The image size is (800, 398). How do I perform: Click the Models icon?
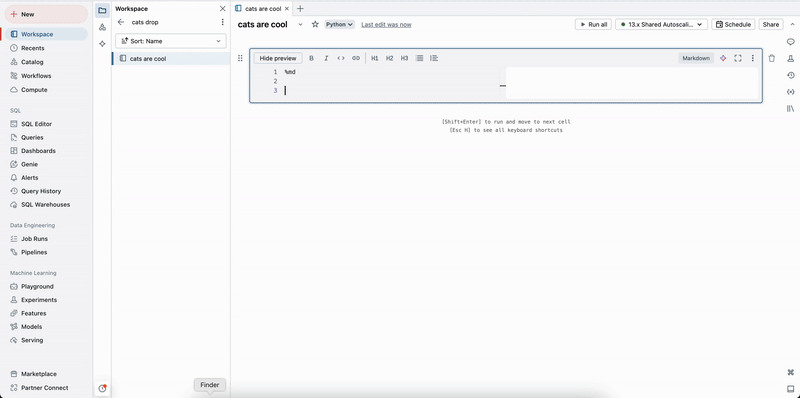click(x=14, y=327)
